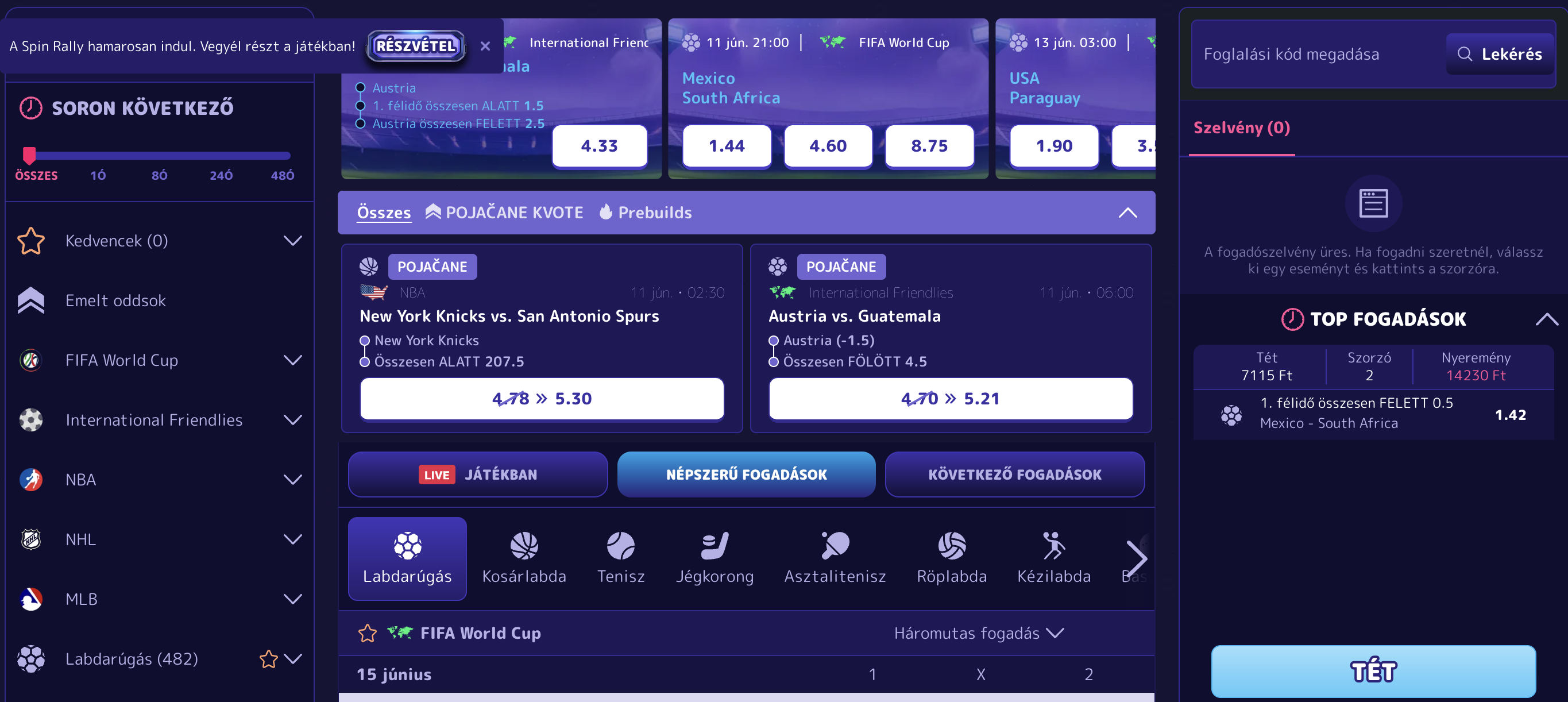Click the Top fogadások clock icon
The height and width of the screenshot is (702, 1568).
(1292, 318)
